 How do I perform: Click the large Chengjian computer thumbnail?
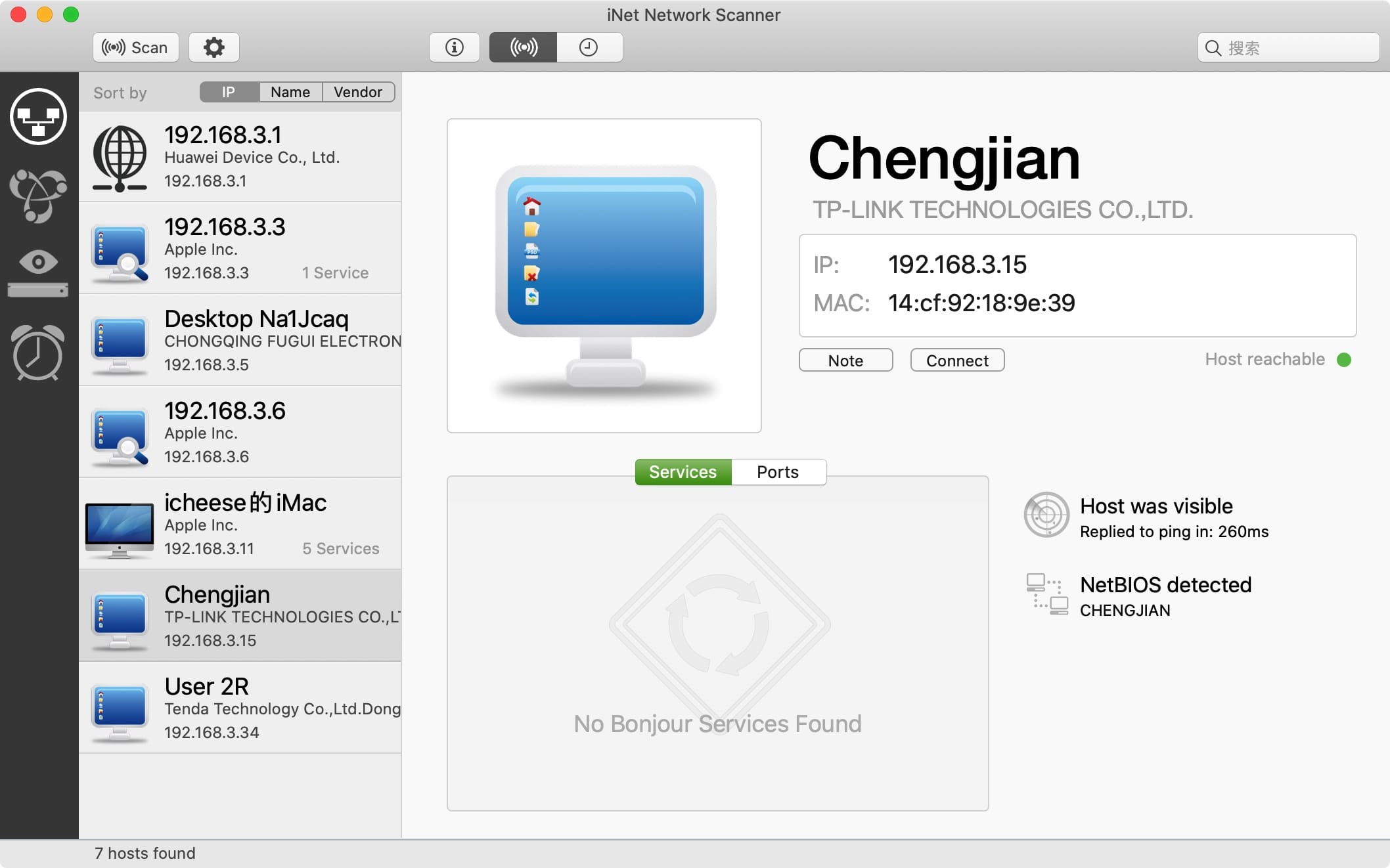[604, 276]
